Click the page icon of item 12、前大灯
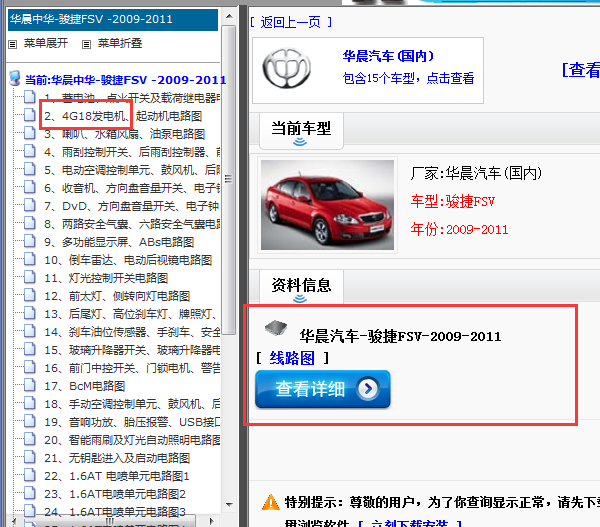 coord(30,295)
